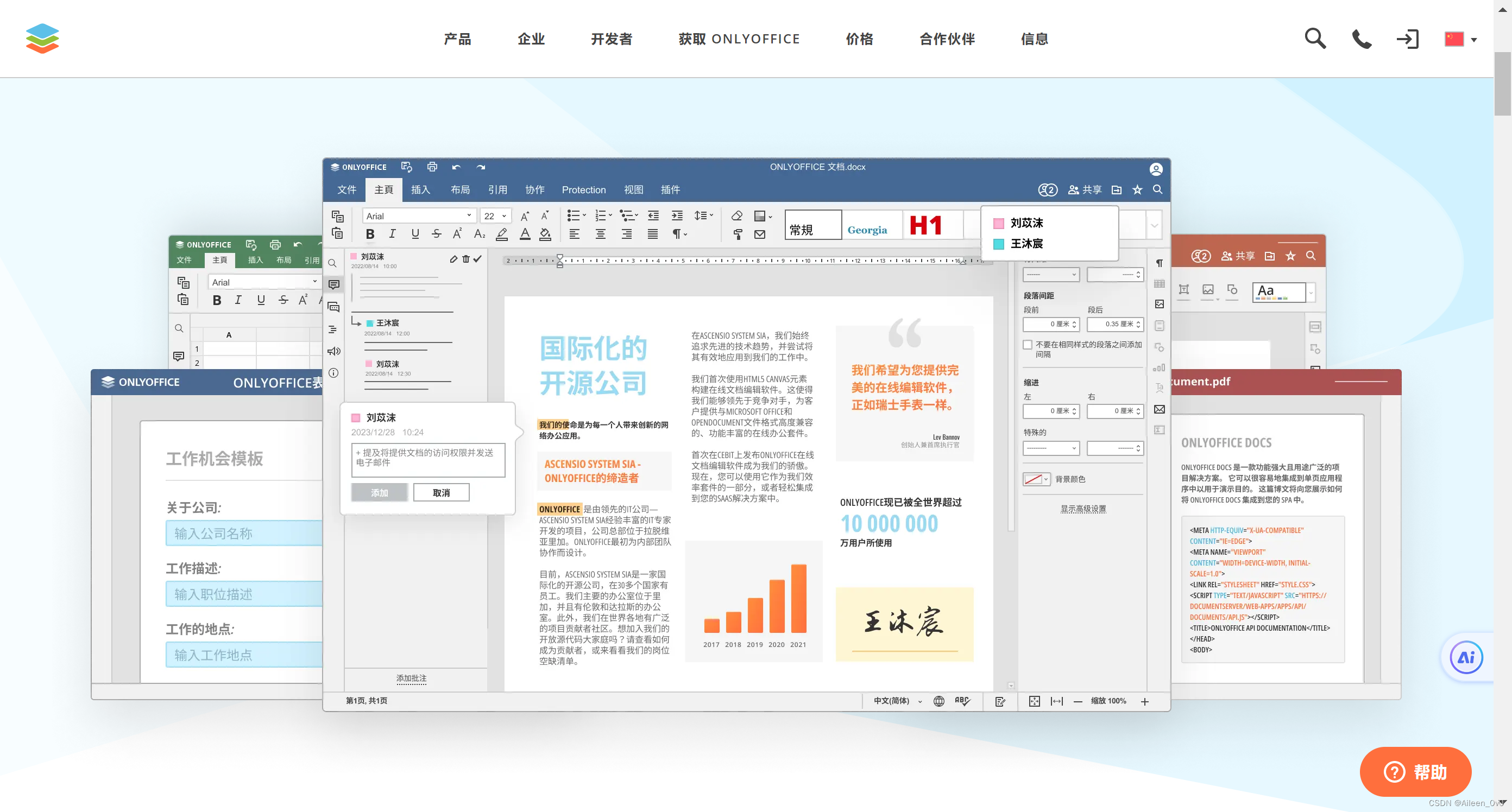Screen dimensions: 1512x812
Task: Click the font color A icon
Action: [525, 234]
